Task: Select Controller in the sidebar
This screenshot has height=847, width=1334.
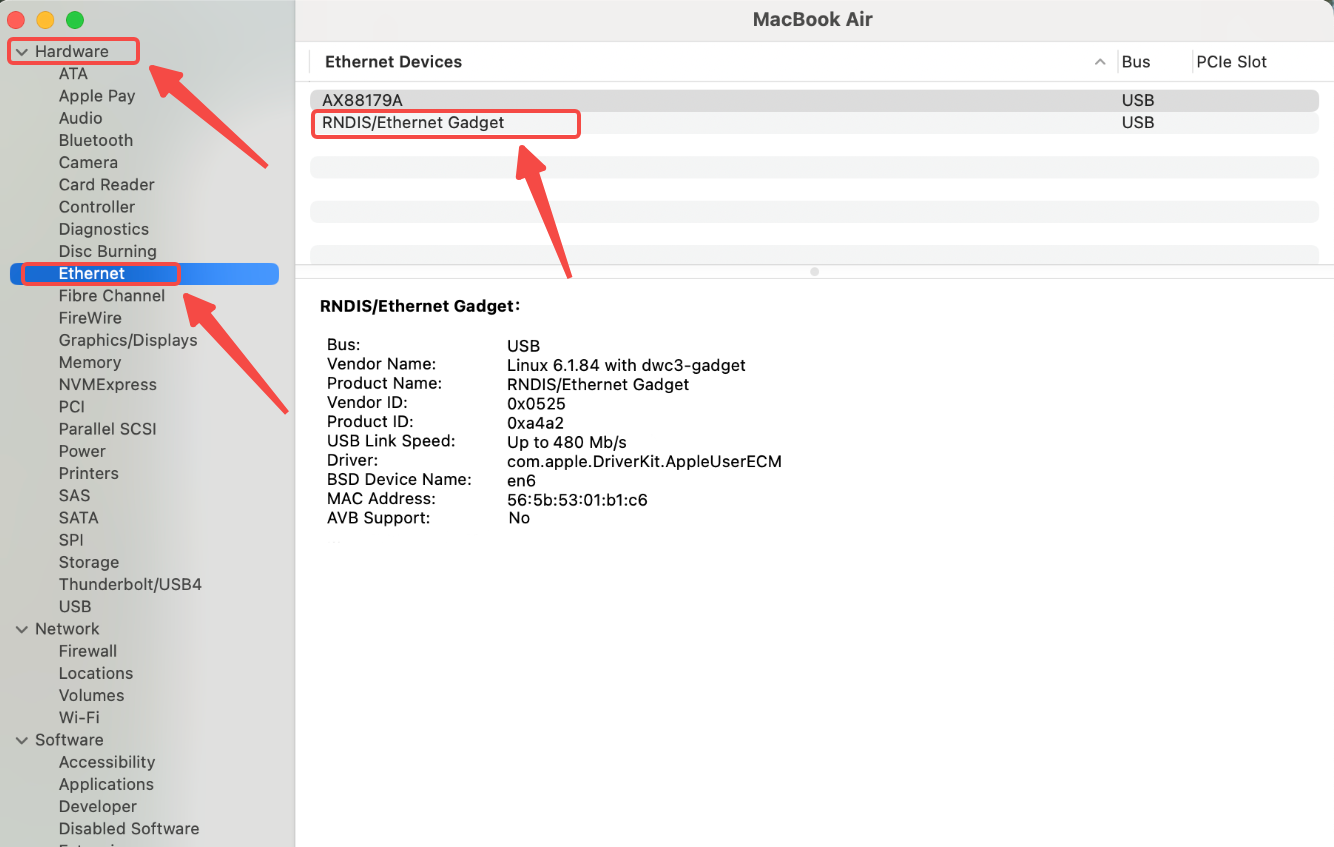Action: [97, 207]
